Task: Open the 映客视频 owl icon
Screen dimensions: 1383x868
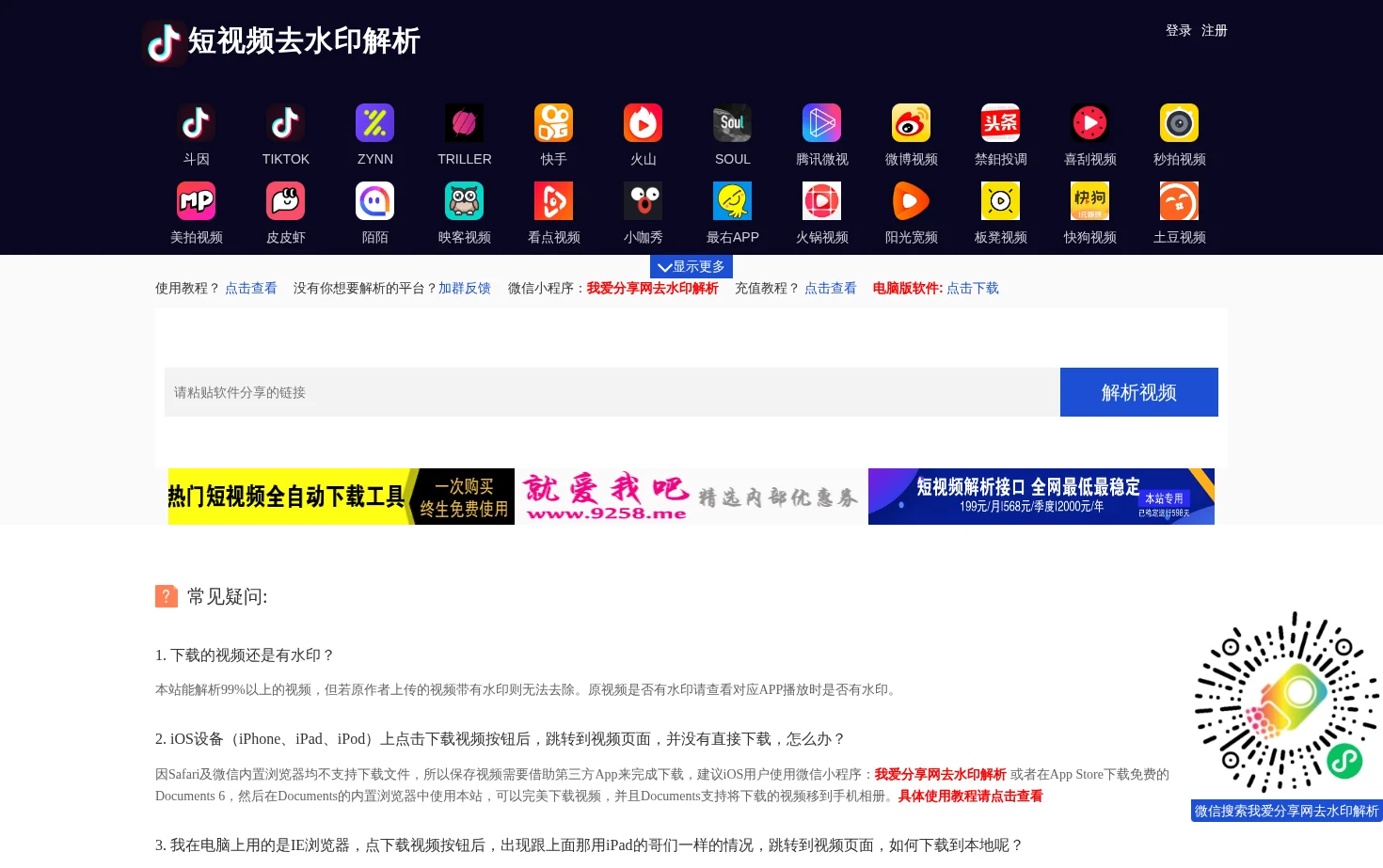Action: [x=464, y=201]
